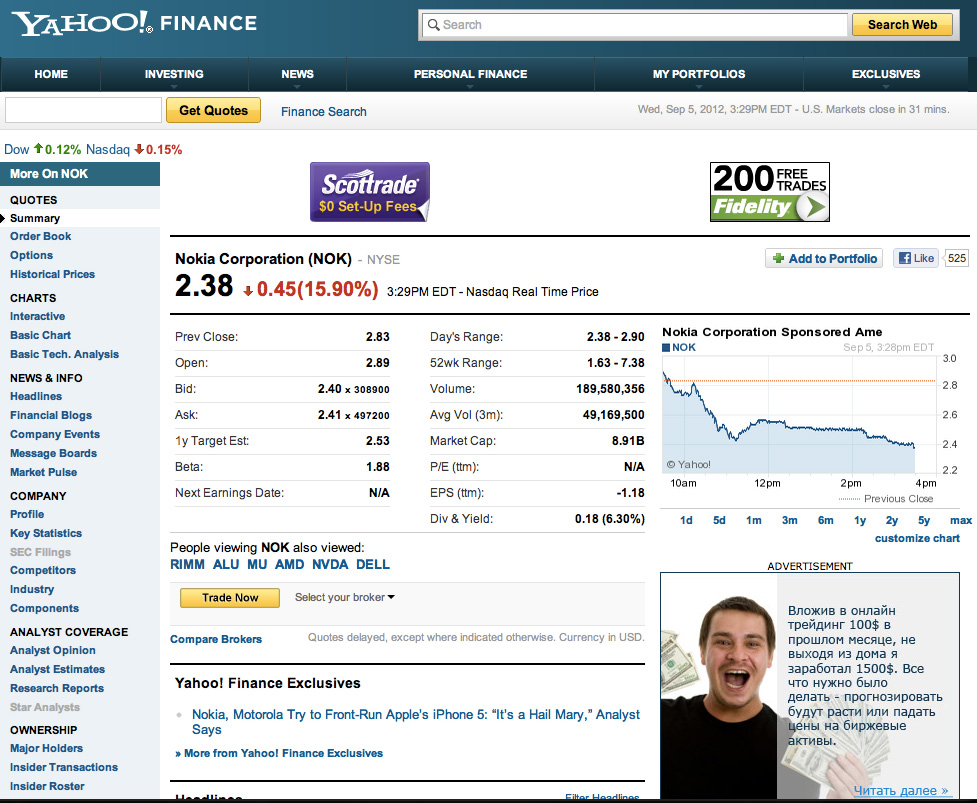Select the 2y chart range

892,520
